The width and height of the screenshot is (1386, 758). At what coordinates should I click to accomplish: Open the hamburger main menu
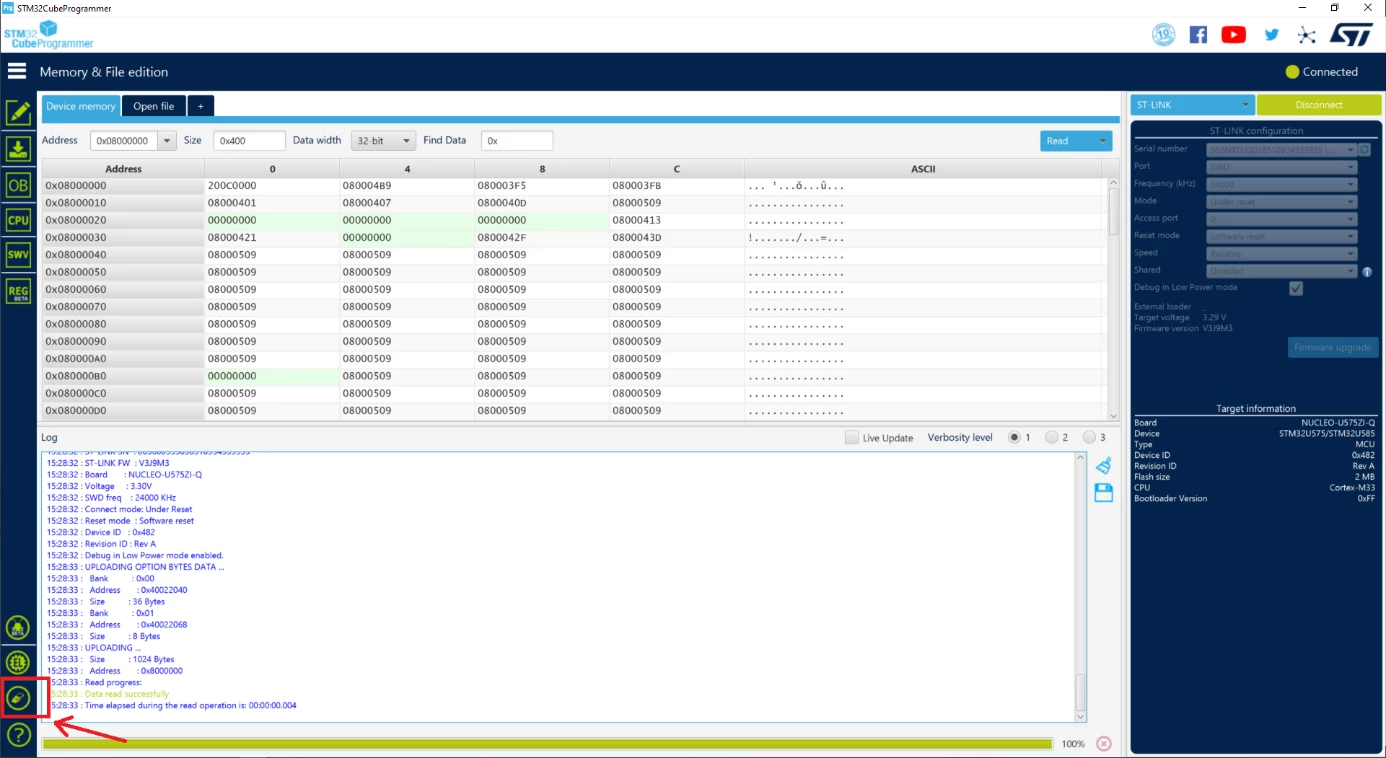(17, 71)
